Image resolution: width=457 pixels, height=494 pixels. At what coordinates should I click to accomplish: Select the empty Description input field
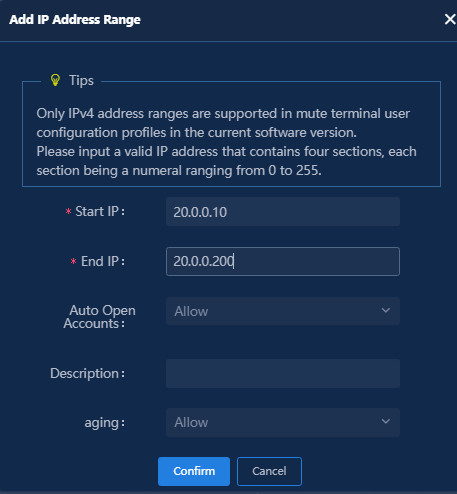[283, 373]
